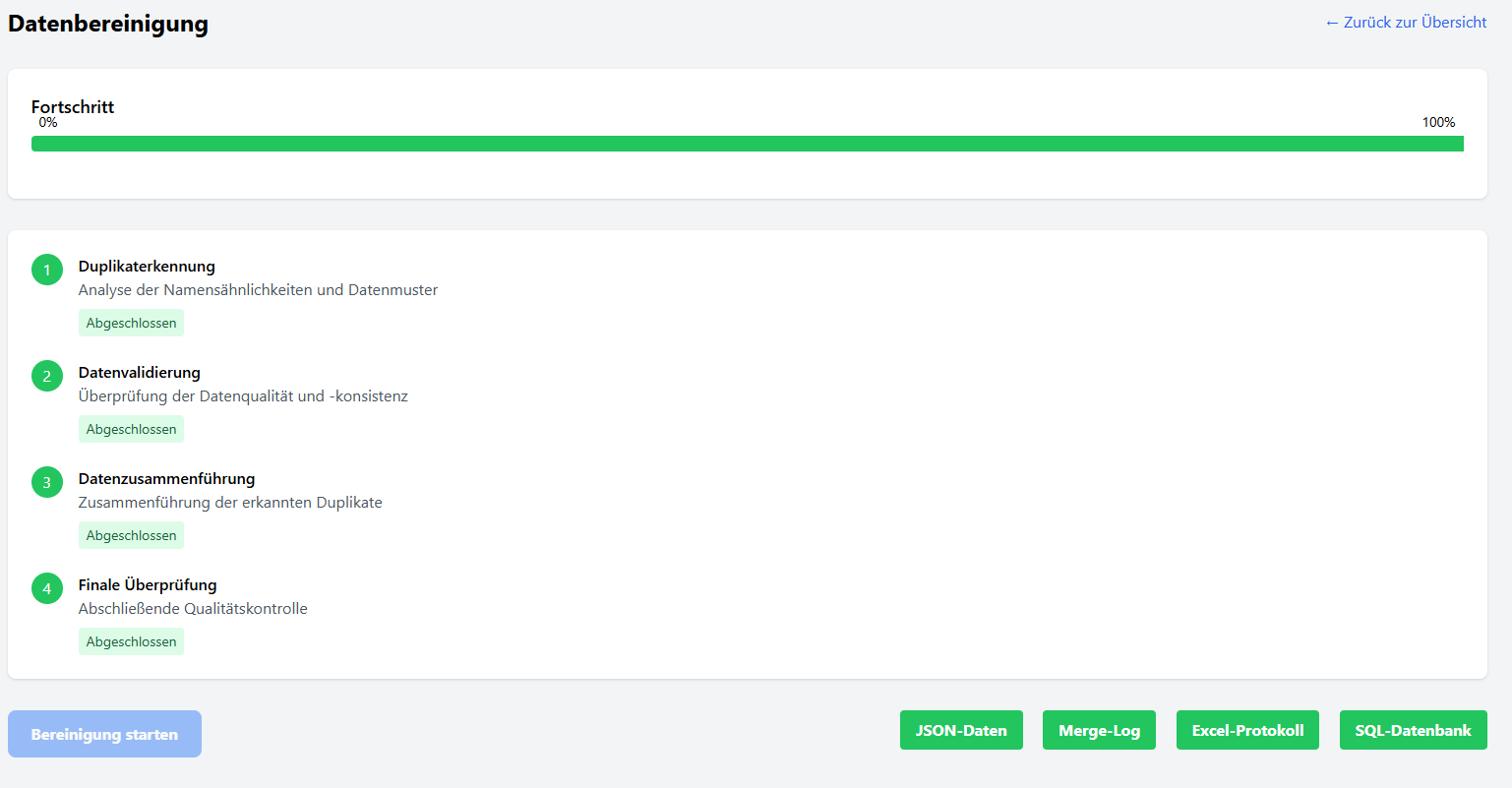
Task: Select the Datenvalidierung step title
Action: click(x=139, y=372)
